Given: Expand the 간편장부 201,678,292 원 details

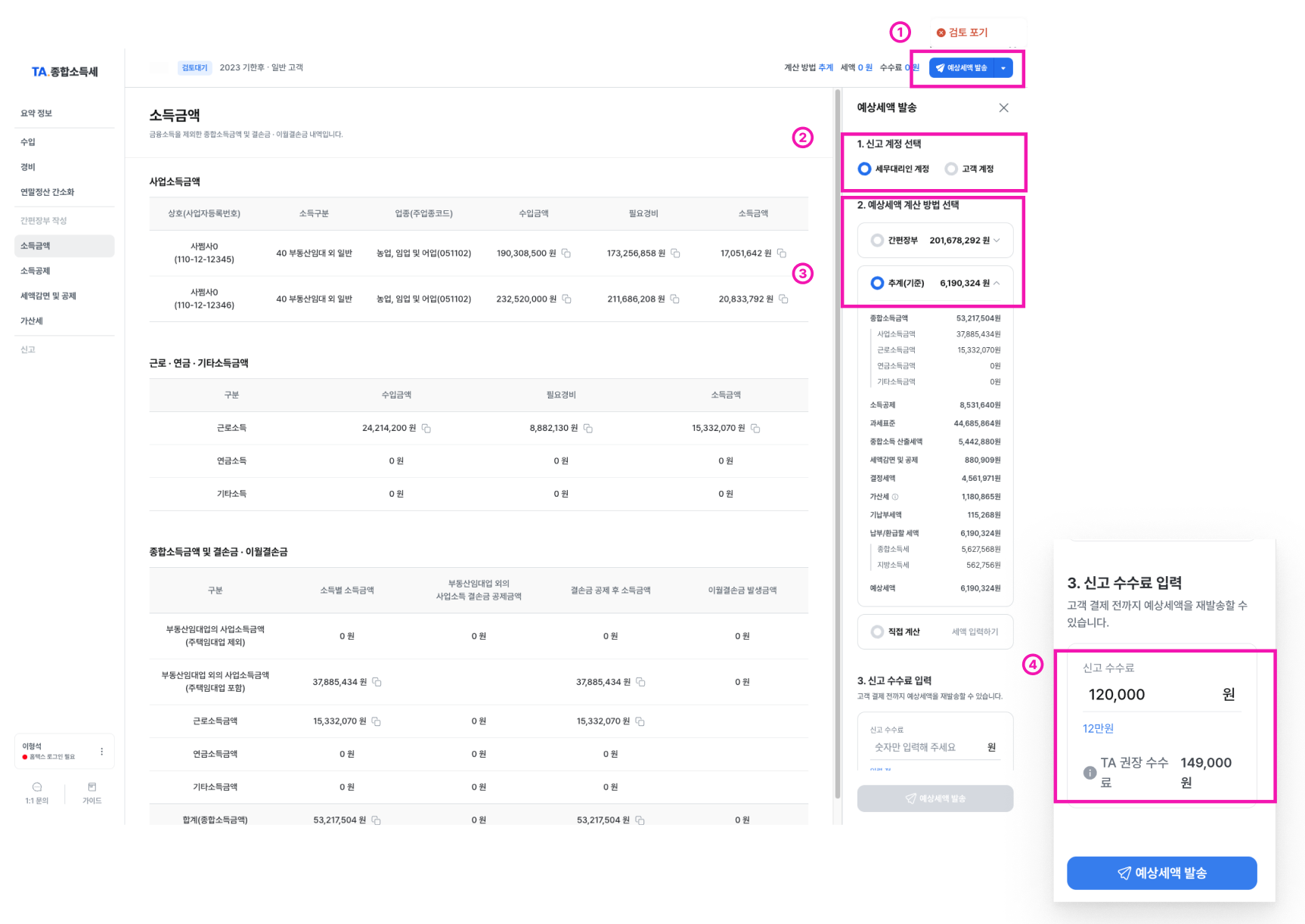Looking at the screenshot, I should tap(997, 240).
